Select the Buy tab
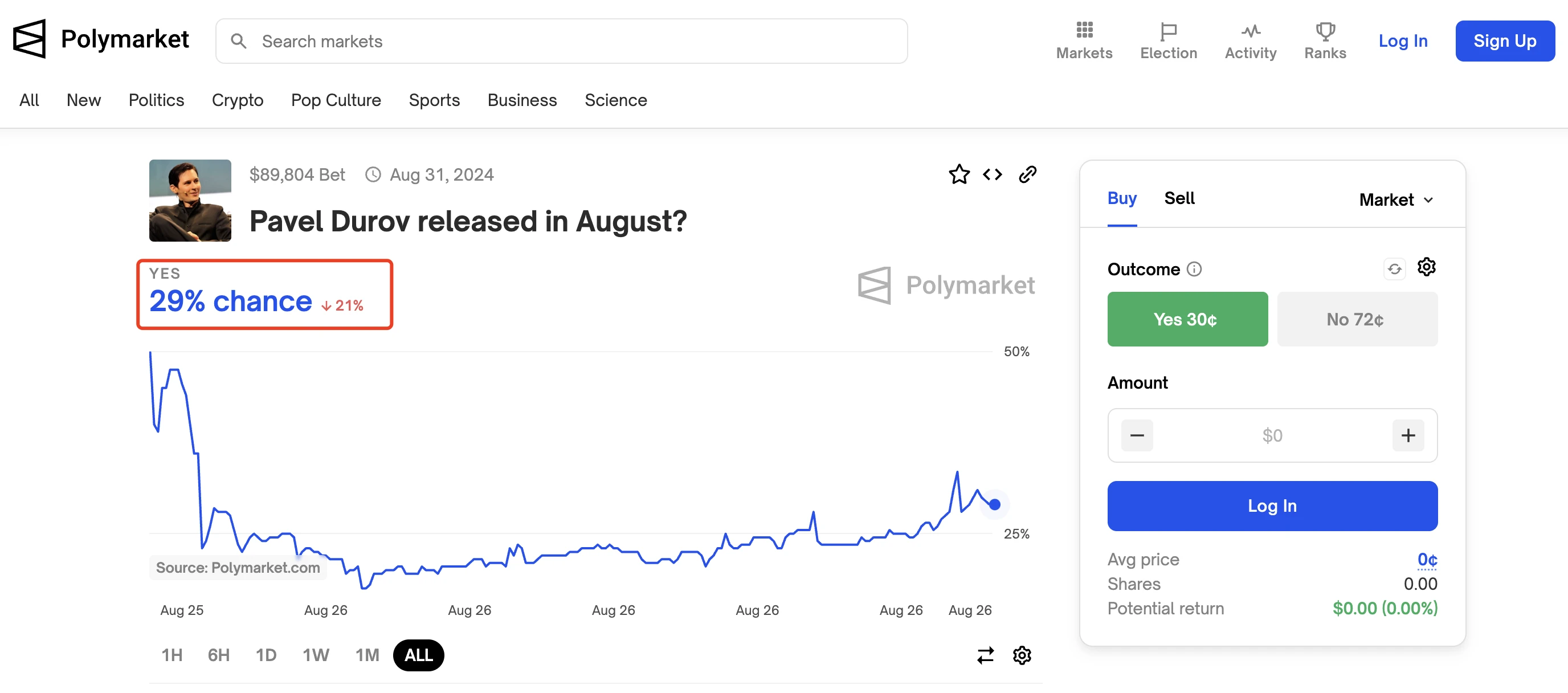The height and width of the screenshot is (693, 1568). point(1121,197)
